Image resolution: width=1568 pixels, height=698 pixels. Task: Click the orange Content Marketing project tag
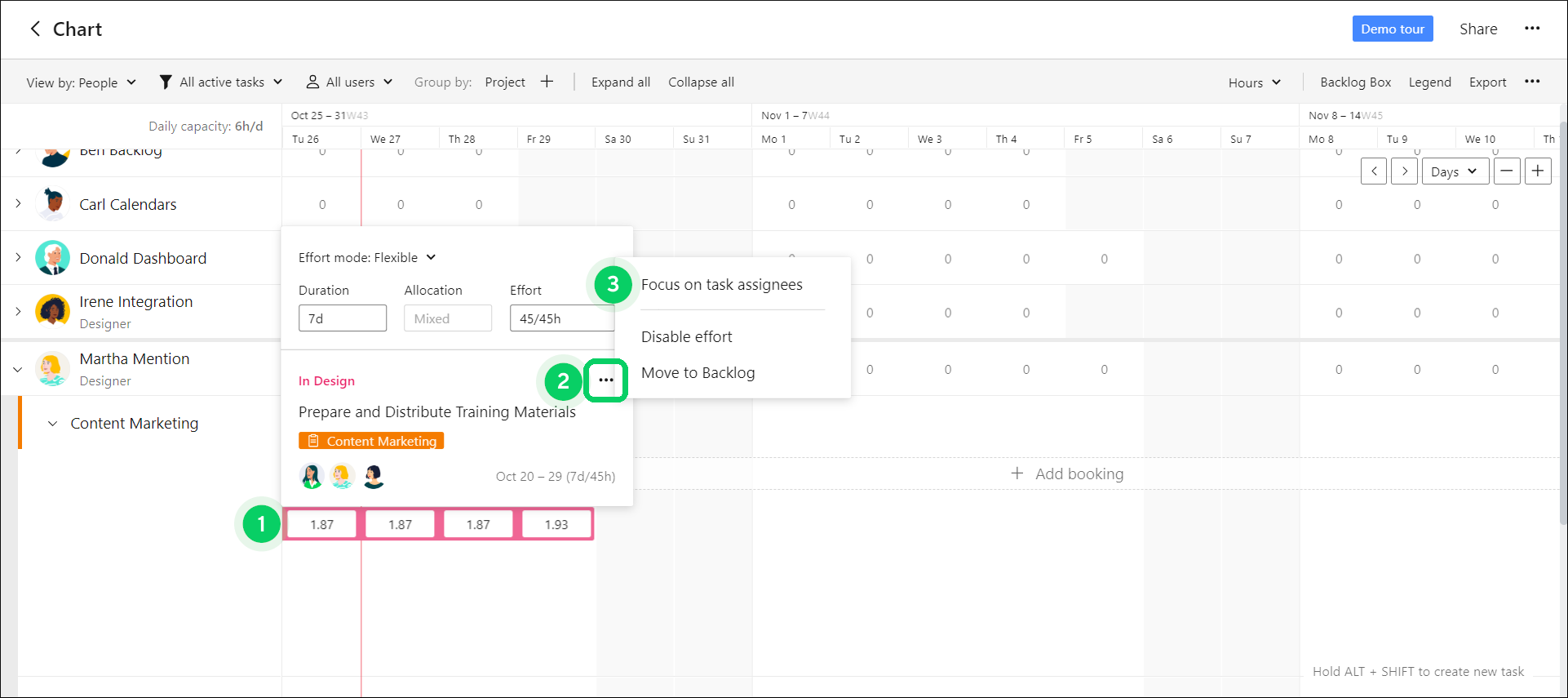coord(371,441)
